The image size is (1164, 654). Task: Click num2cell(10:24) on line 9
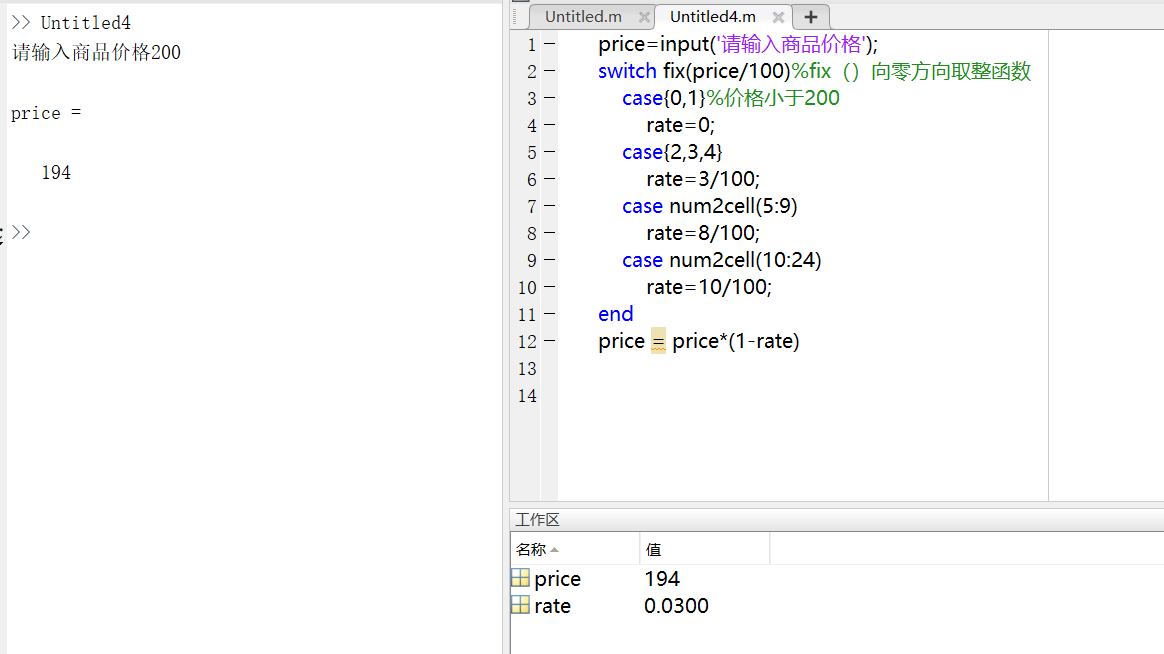coord(745,261)
